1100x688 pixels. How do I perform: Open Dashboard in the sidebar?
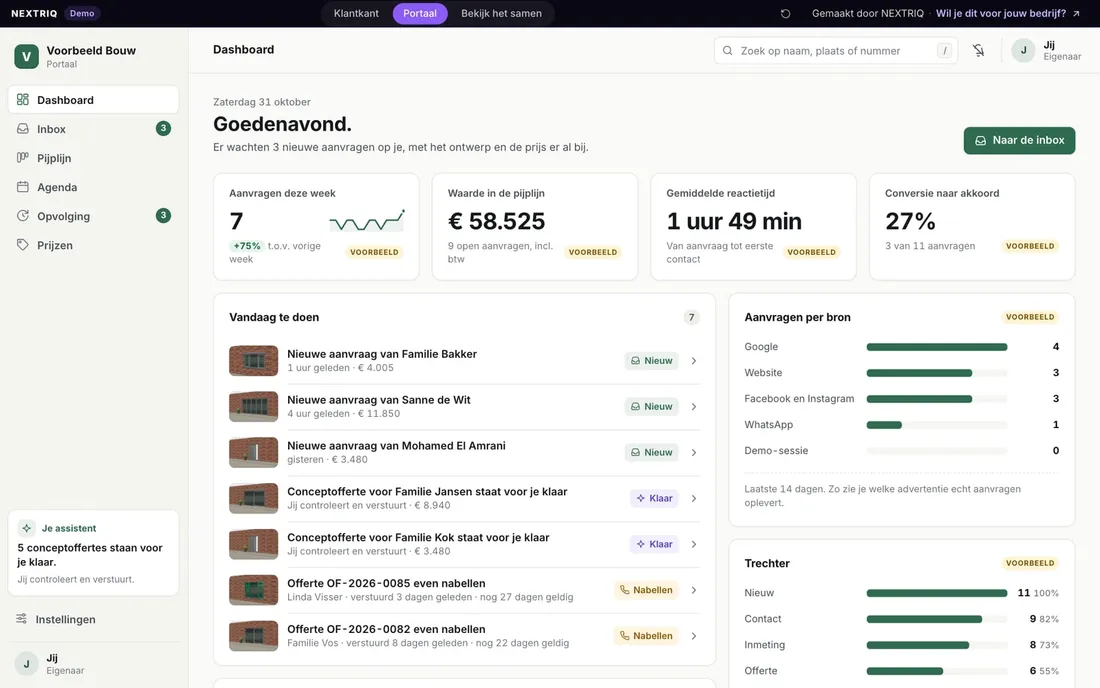[93, 100]
